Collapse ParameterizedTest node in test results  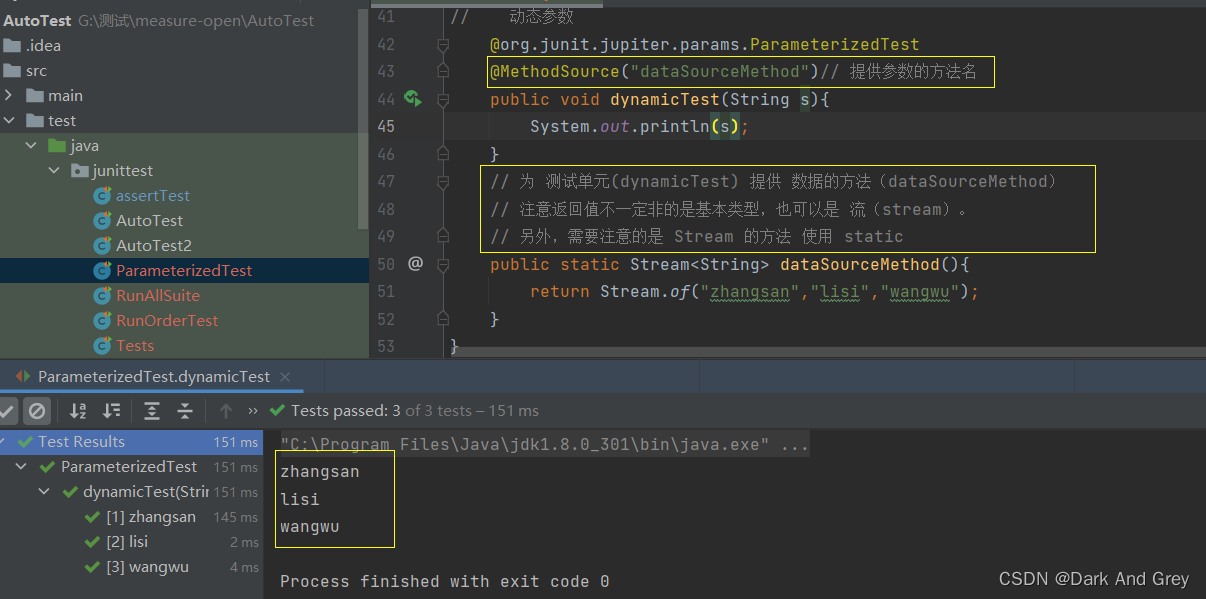pyautogui.click(x=23, y=467)
